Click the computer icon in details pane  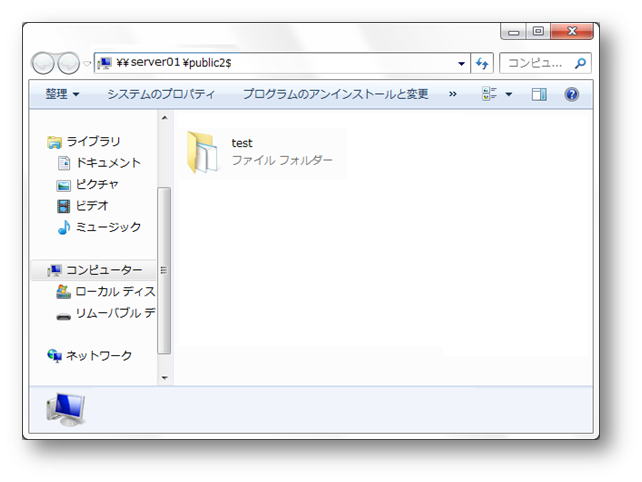(66, 410)
